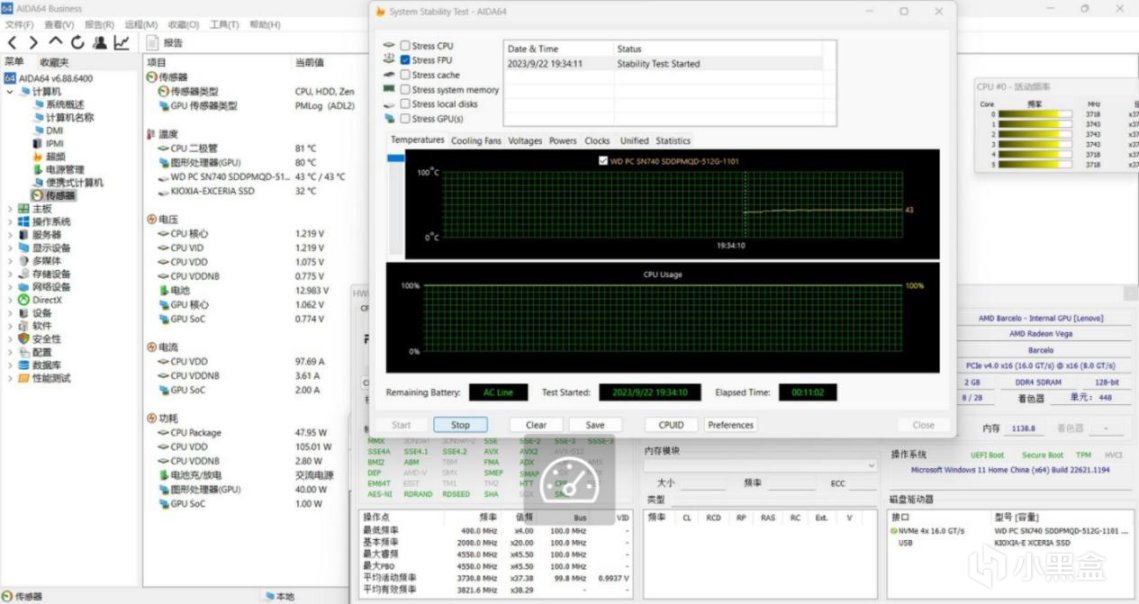Expand the 软件 node chevron
Screen dimensions: 1139x604
(9, 326)
